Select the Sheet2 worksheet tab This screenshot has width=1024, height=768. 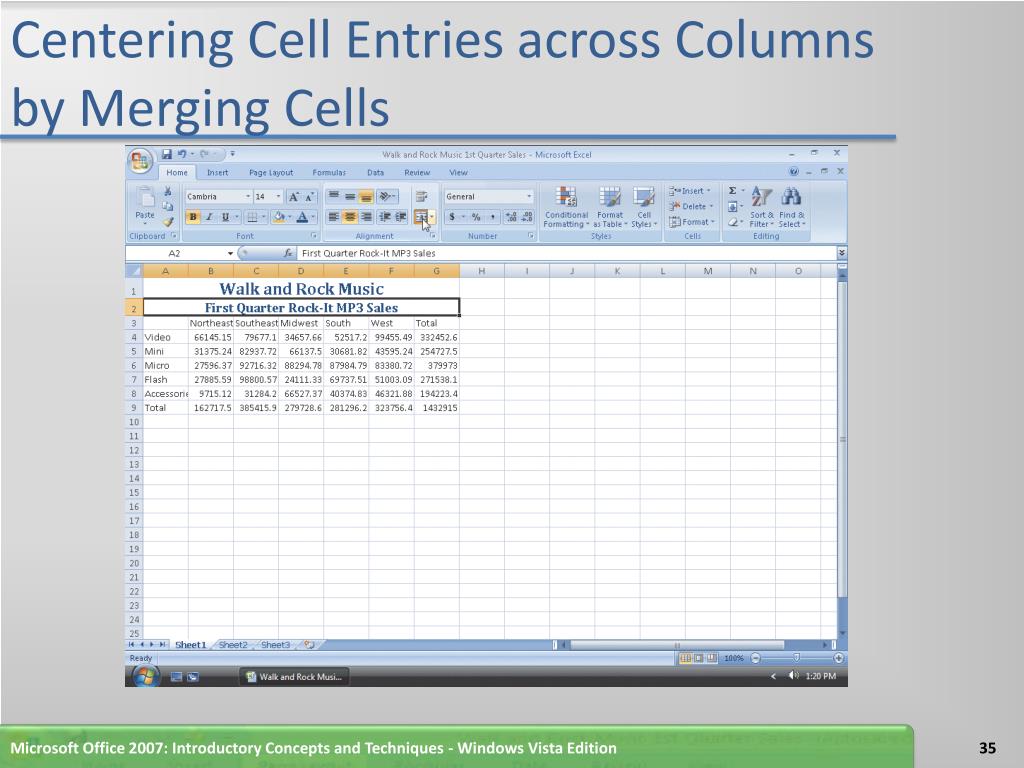click(x=233, y=645)
